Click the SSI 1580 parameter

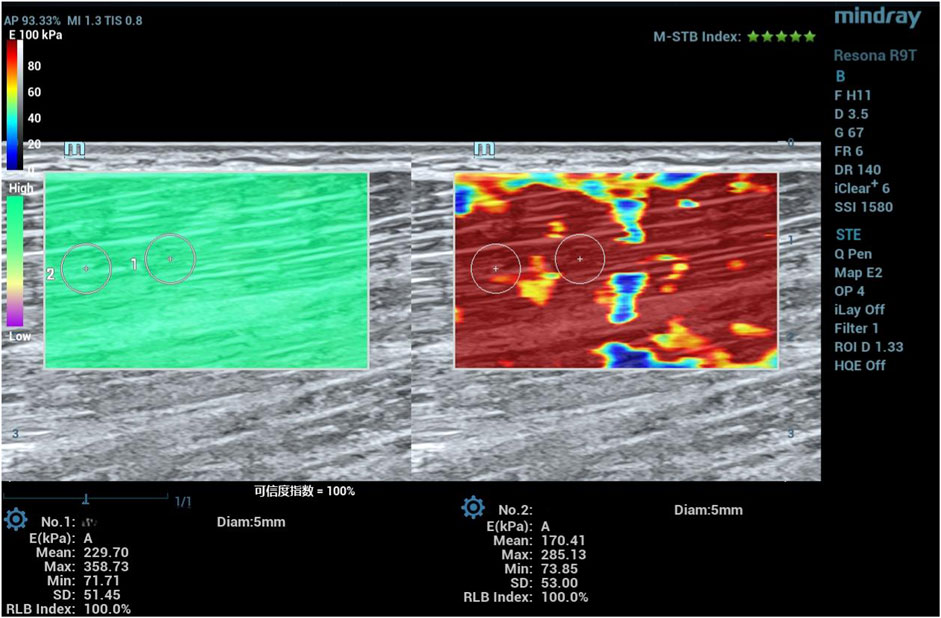863,207
